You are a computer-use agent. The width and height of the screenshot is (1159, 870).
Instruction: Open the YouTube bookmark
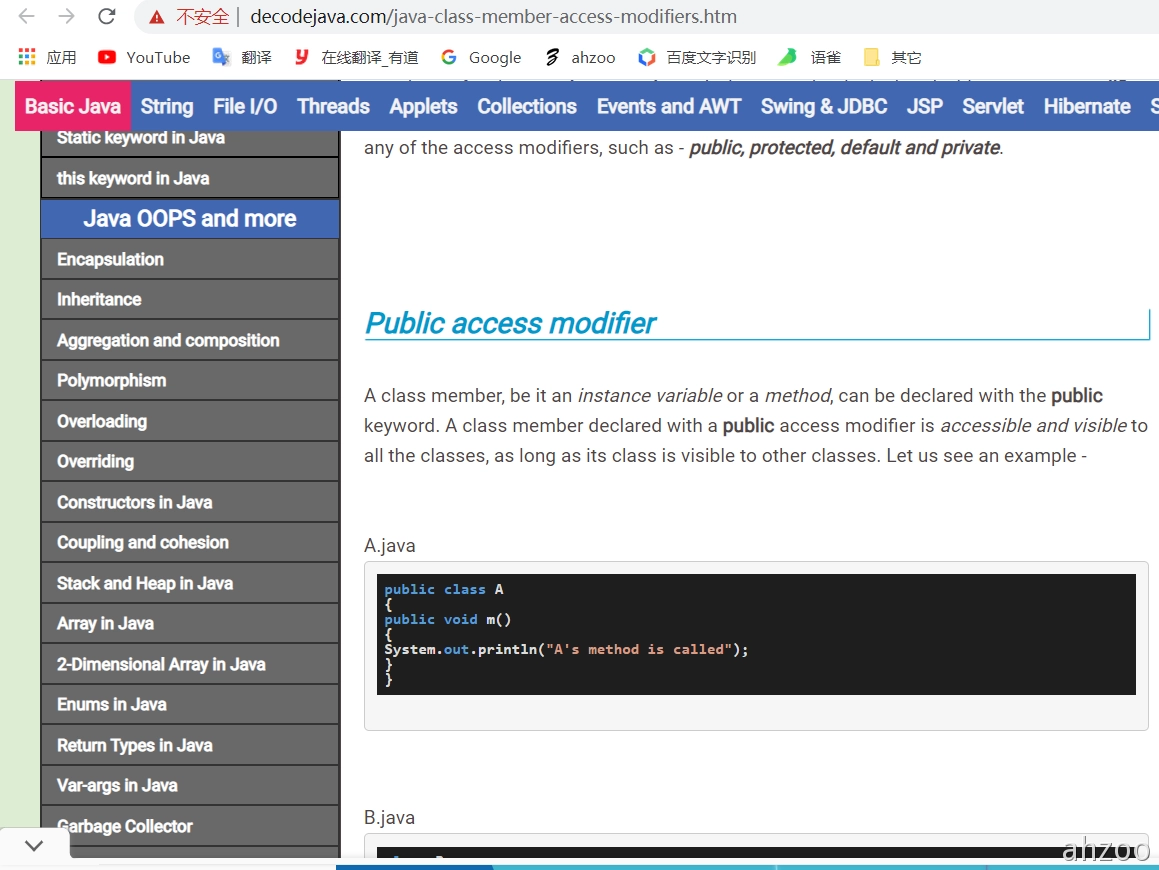click(144, 57)
